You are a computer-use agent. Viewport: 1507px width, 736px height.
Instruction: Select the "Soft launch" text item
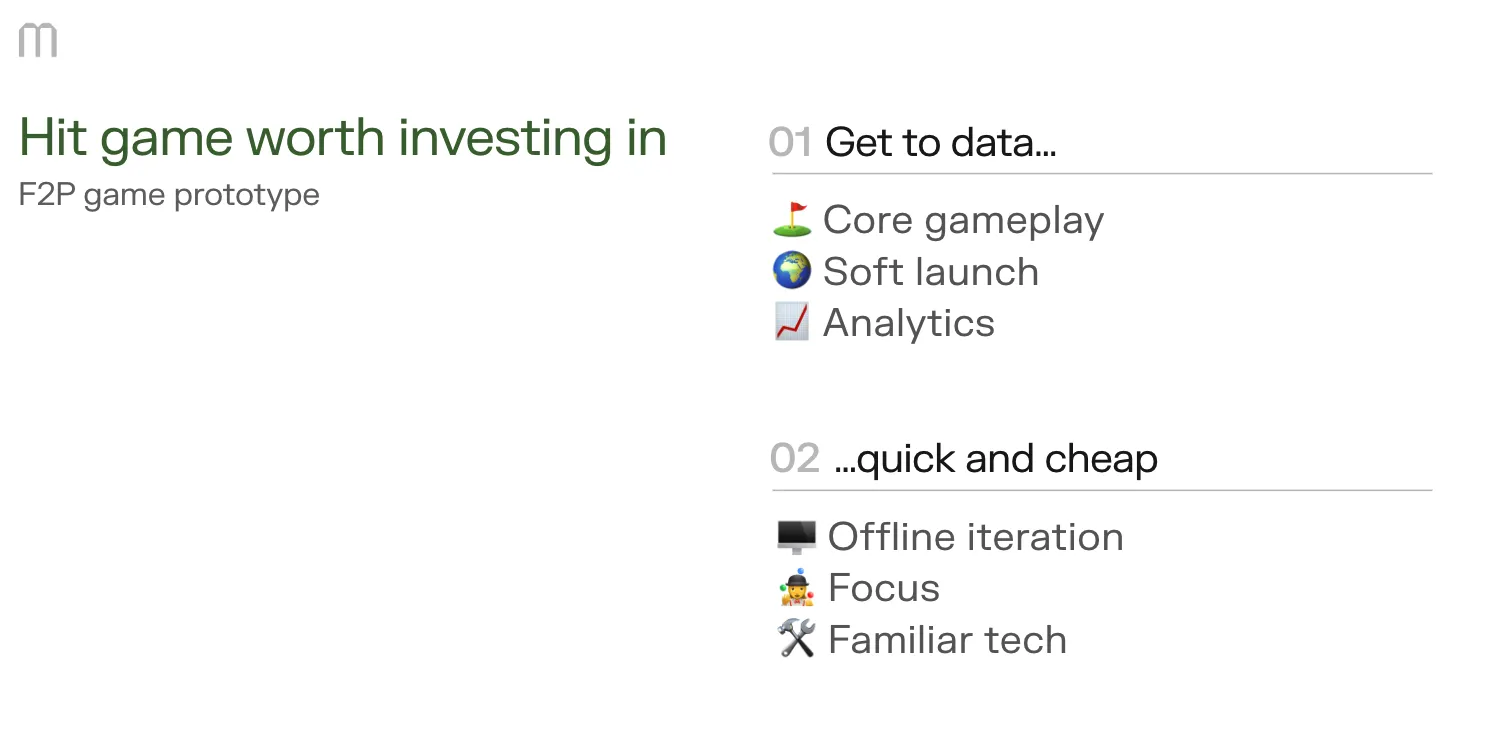point(930,272)
